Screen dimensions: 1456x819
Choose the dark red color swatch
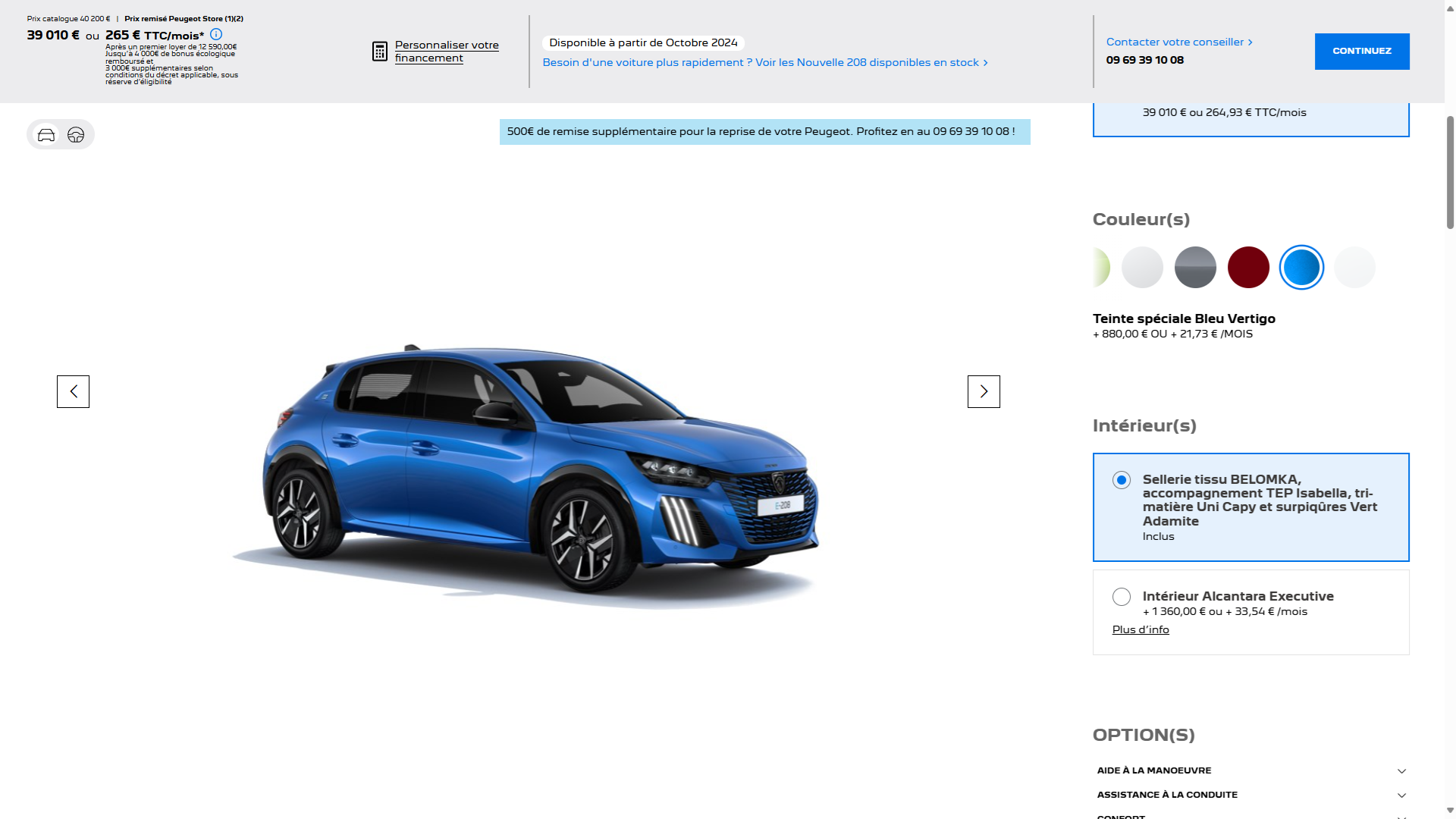[1248, 268]
